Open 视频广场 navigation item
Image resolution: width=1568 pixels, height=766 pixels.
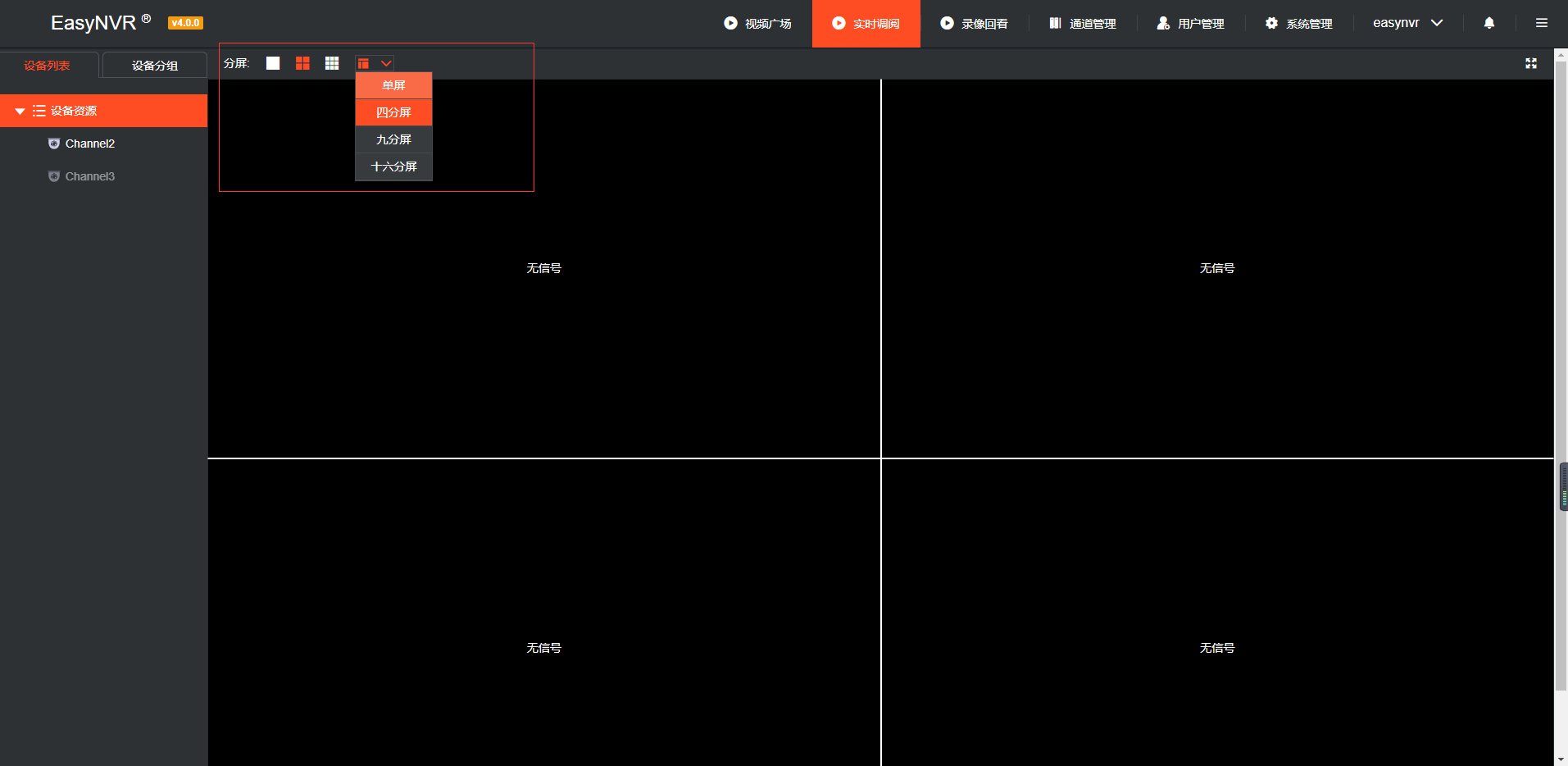[x=757, y=24]
